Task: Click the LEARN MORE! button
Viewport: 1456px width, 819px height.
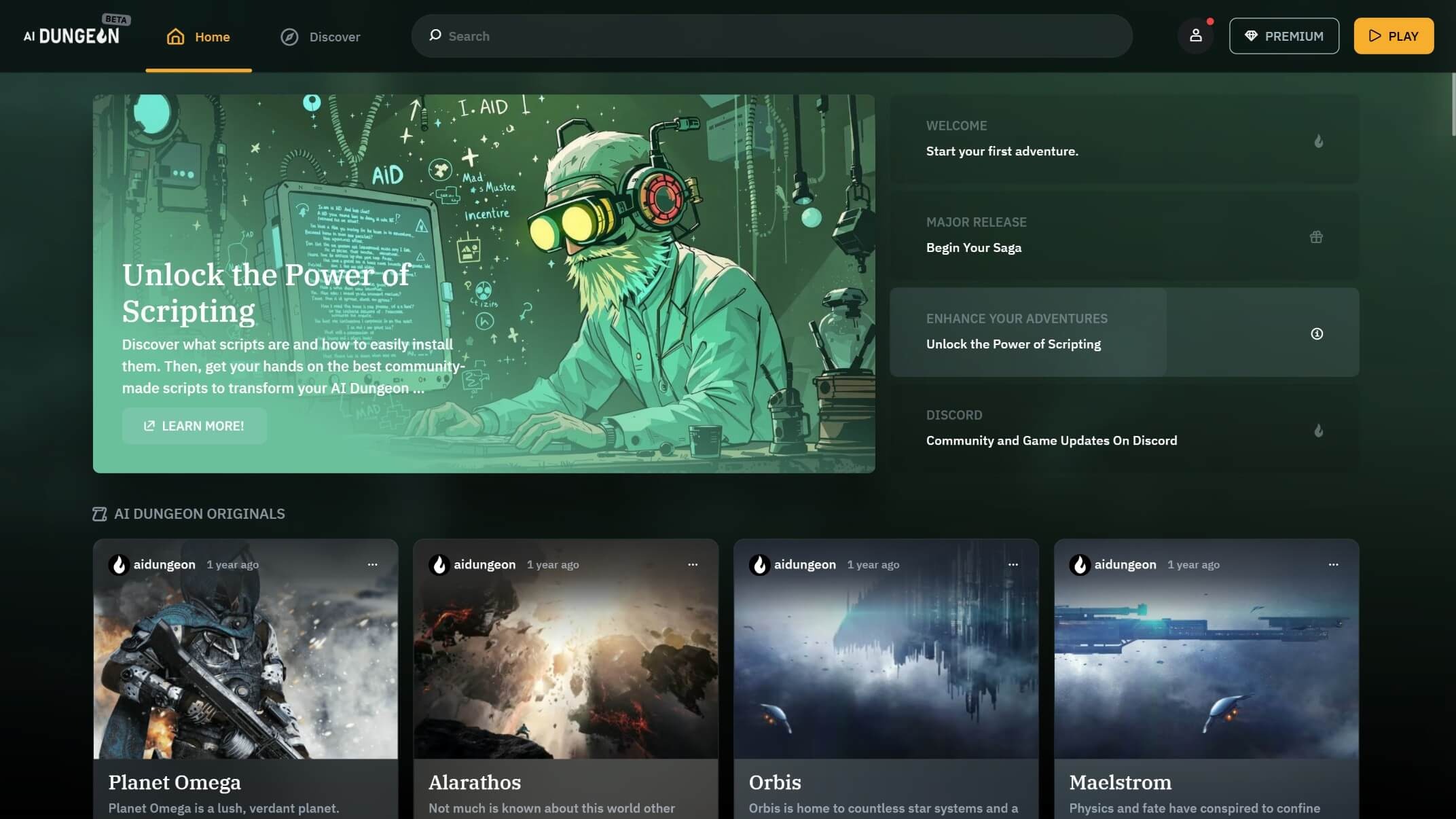Action: tap(194, 426)
